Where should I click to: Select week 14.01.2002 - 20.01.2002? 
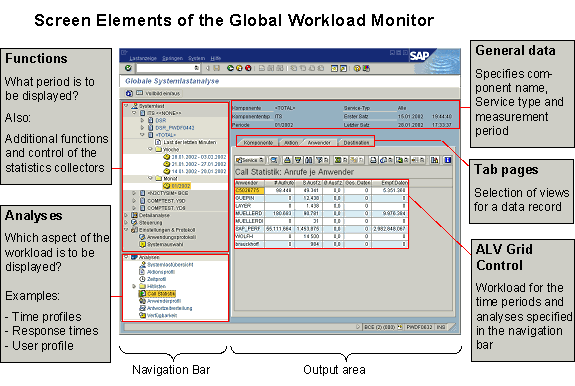[x=199, y=171]
